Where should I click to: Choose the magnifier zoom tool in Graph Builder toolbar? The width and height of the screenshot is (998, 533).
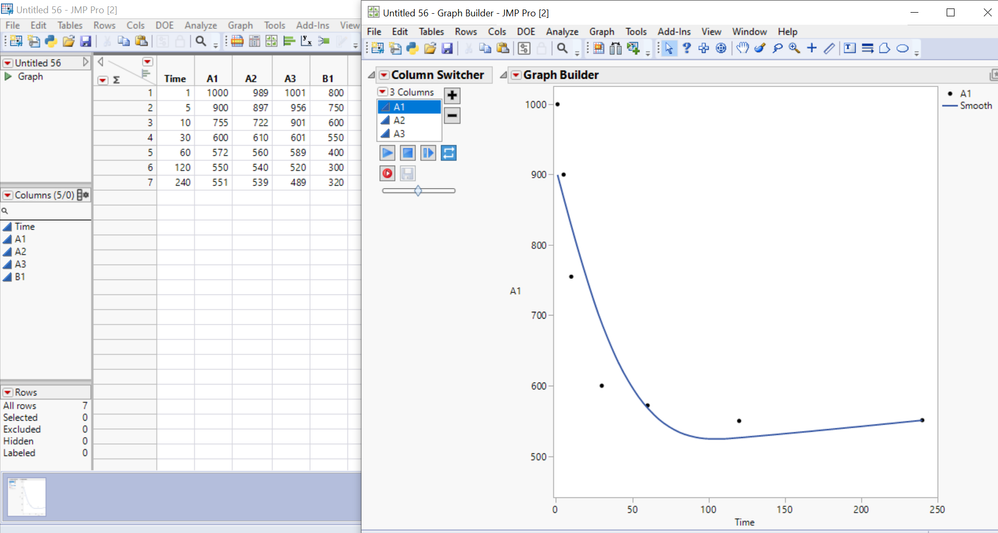click(x=794, y=48)
